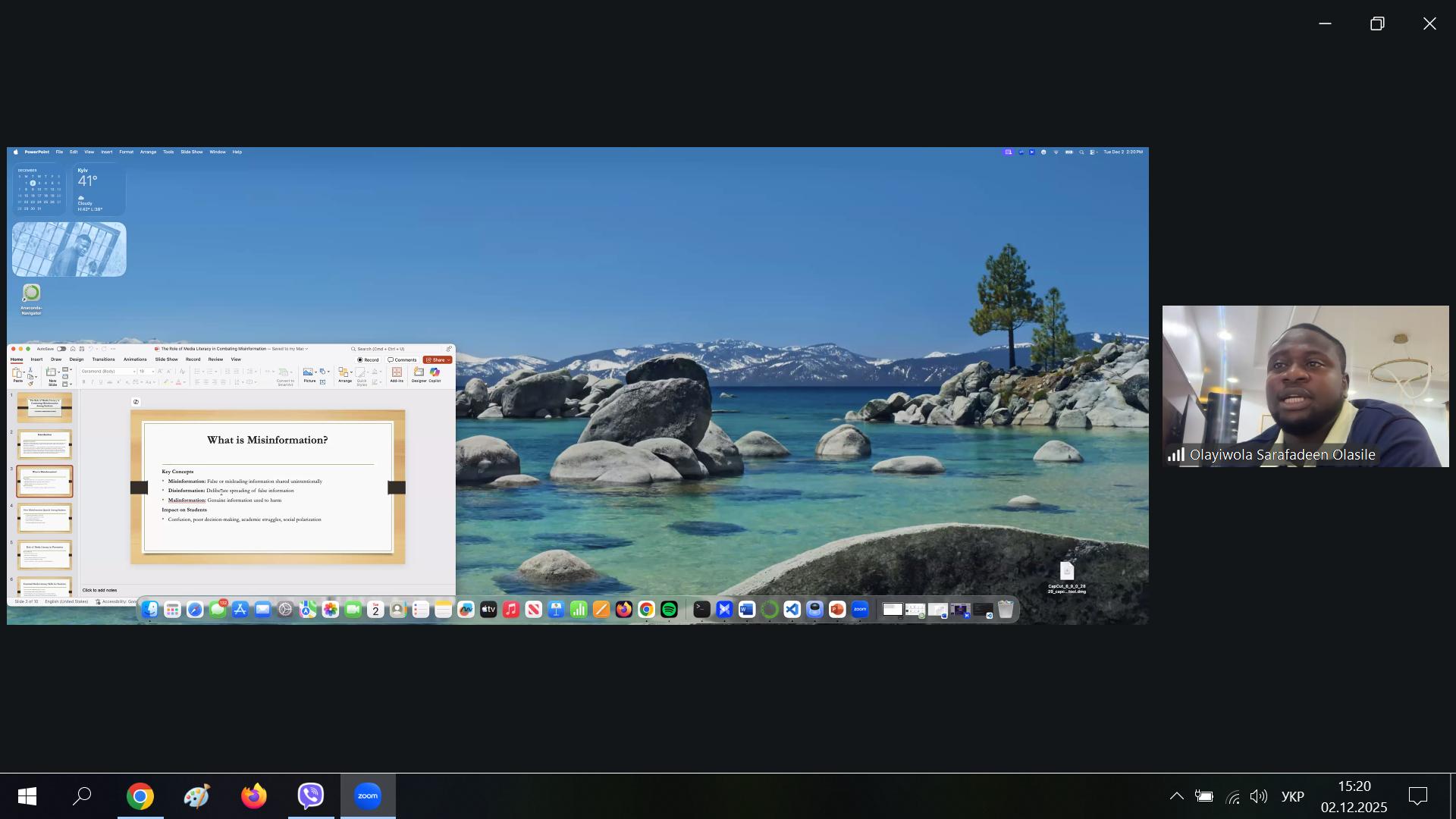Viewport: 1456px width, 819px height.
Task: Open Spotify from the Mac dock
Action: 669,610
